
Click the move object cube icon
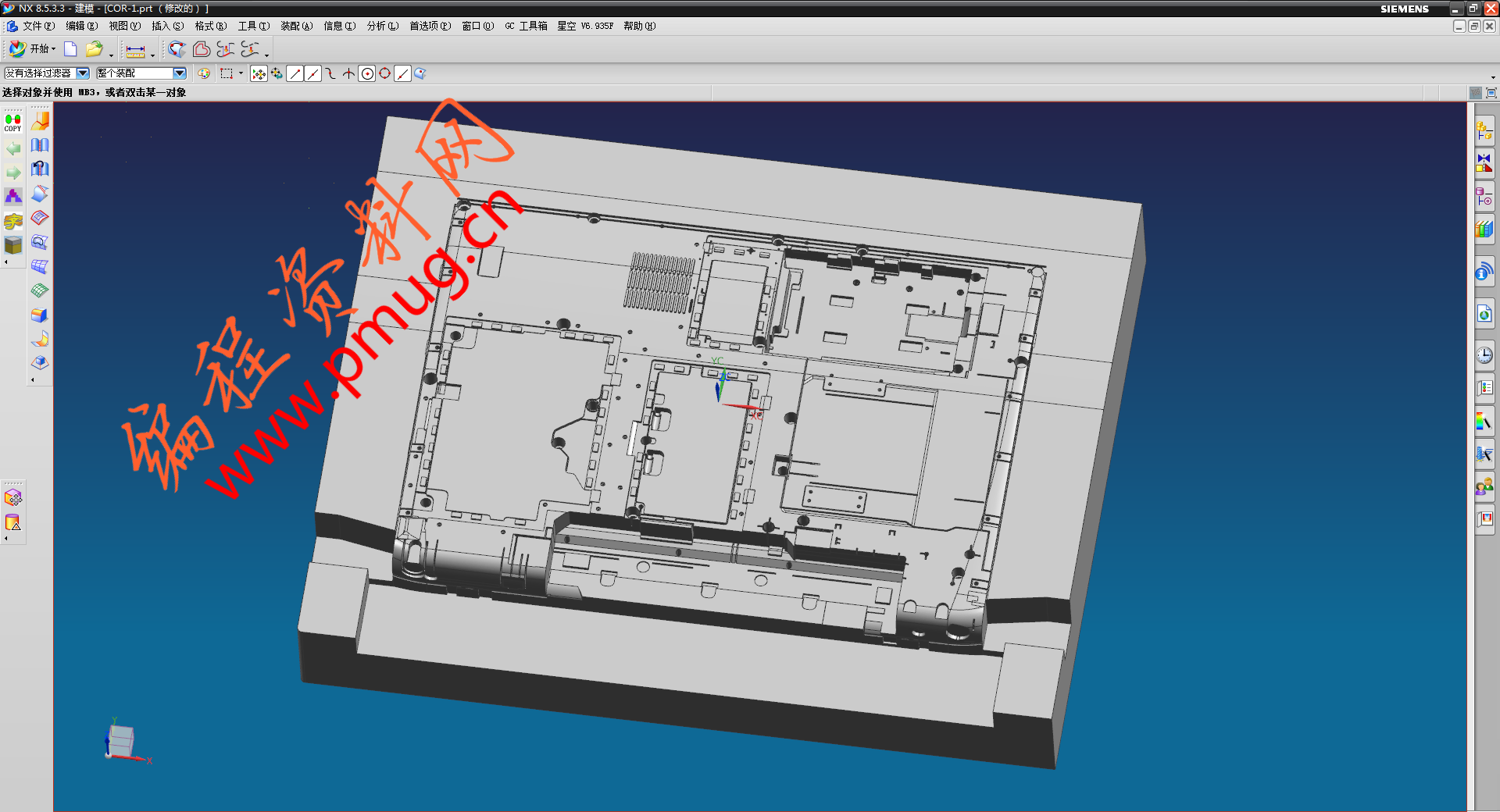click(13, 498)
